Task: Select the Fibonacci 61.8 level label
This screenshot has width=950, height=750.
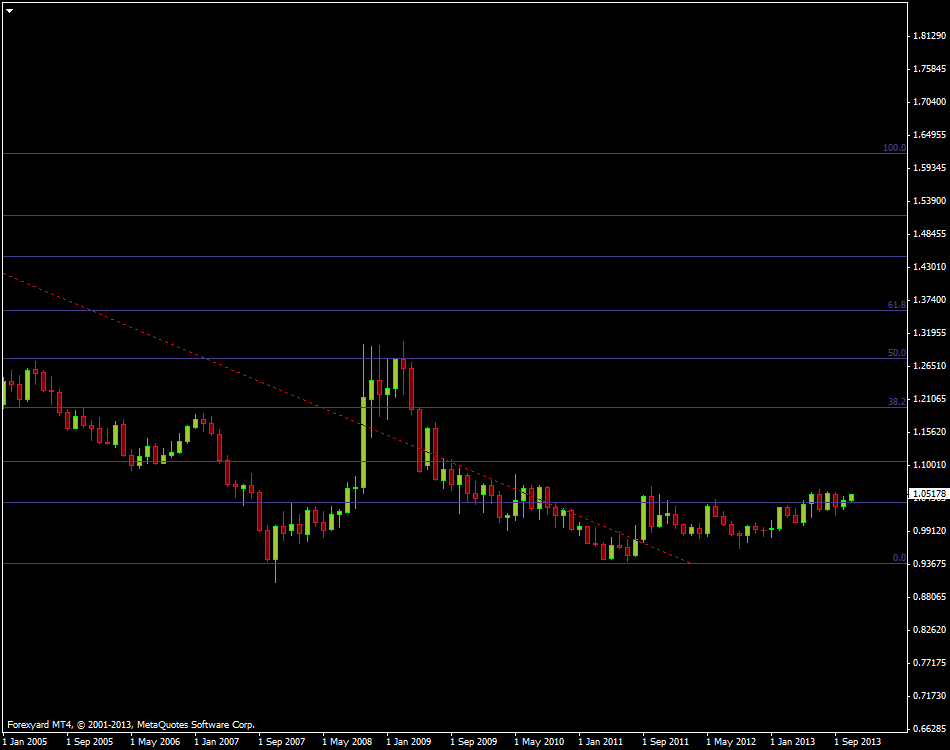Action: 896,304
